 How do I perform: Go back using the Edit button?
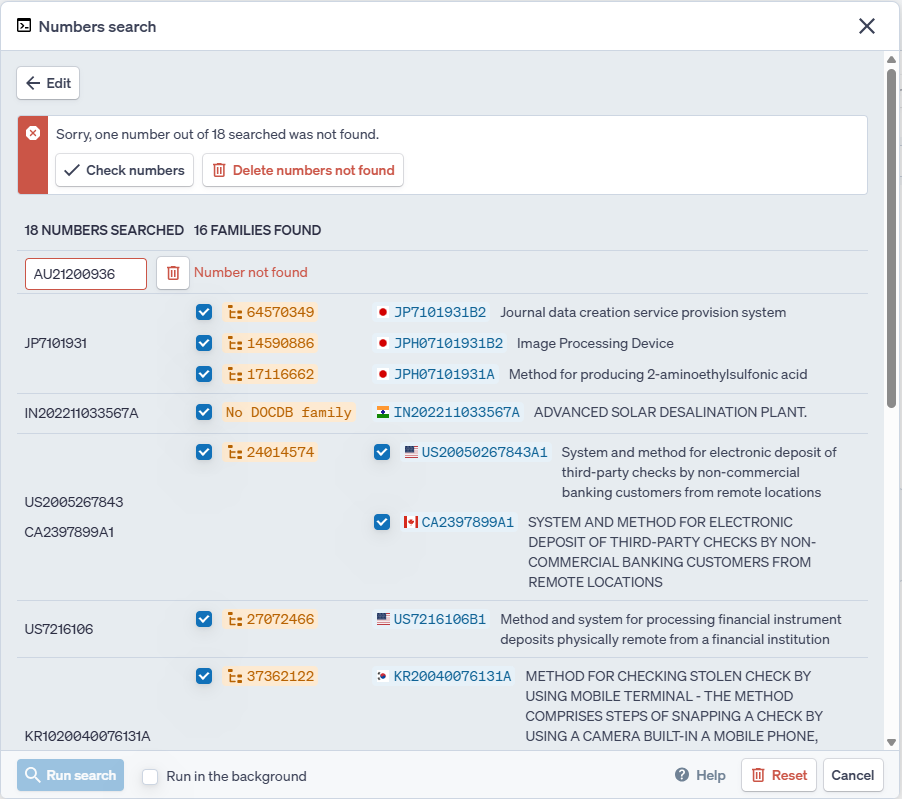tap(48, 83)
